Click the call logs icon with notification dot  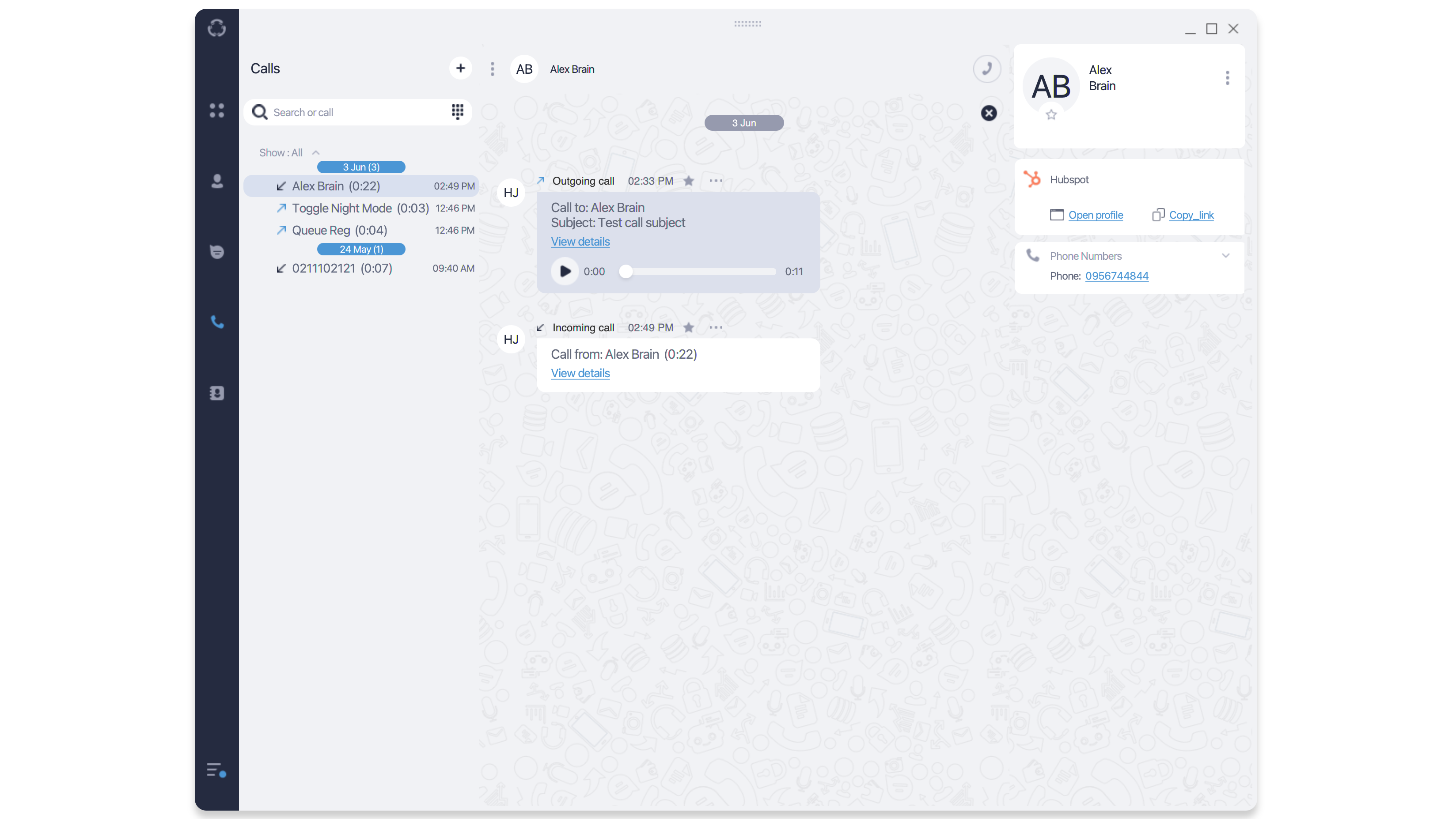tap(215, 770)
